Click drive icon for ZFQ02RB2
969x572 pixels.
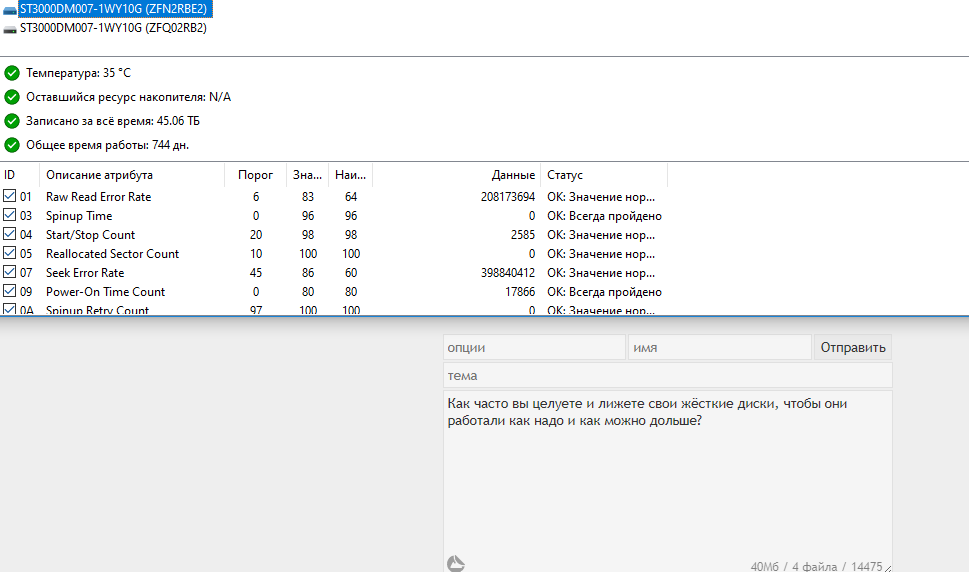(10, 29)
